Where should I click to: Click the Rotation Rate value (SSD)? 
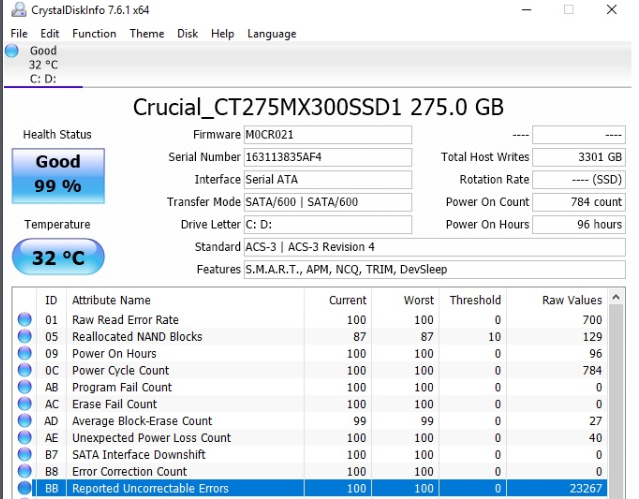pos(579,179)
